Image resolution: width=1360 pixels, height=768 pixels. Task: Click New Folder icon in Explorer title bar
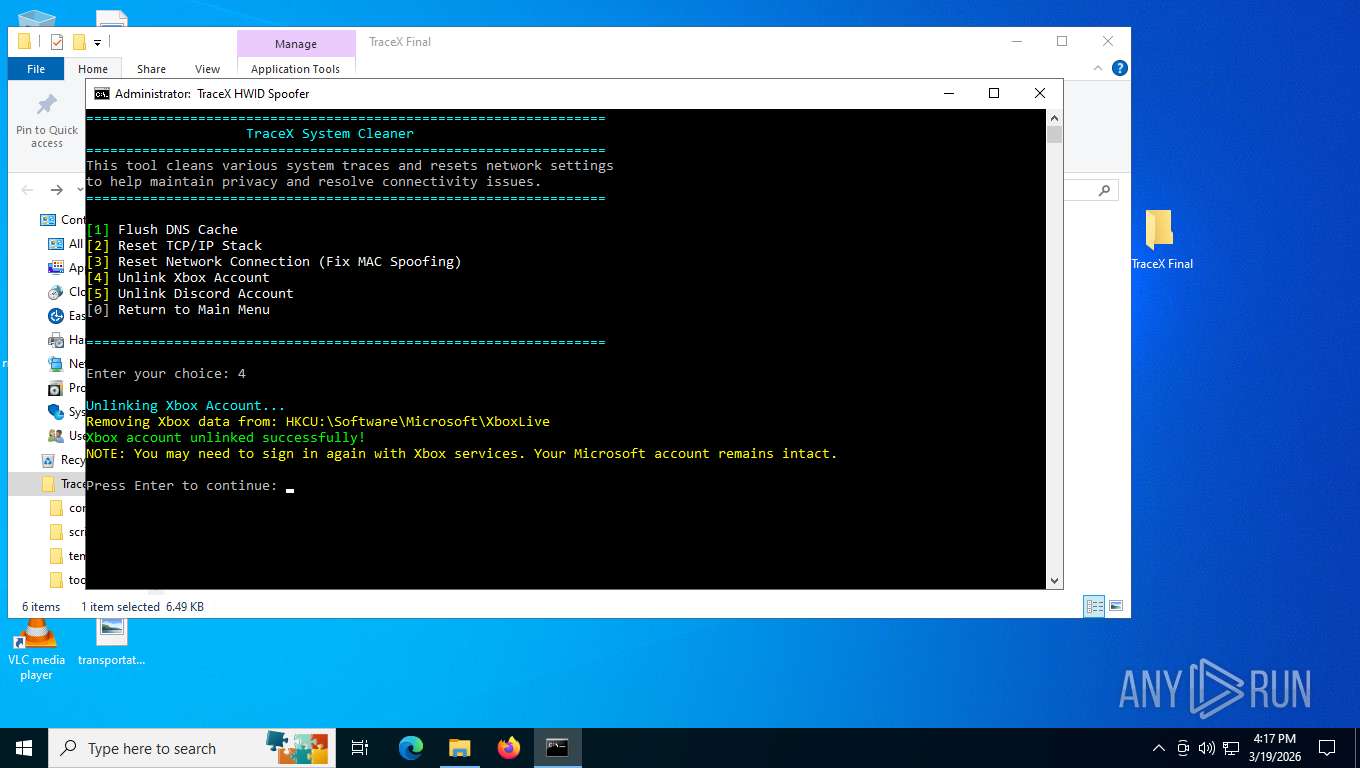(79, 42)
